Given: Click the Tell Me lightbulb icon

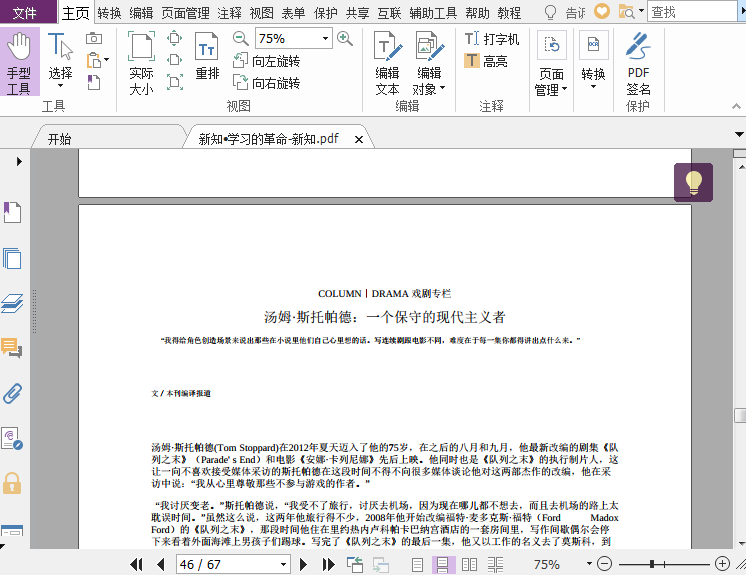Looking at the screenshot, I should coord(550,12).
